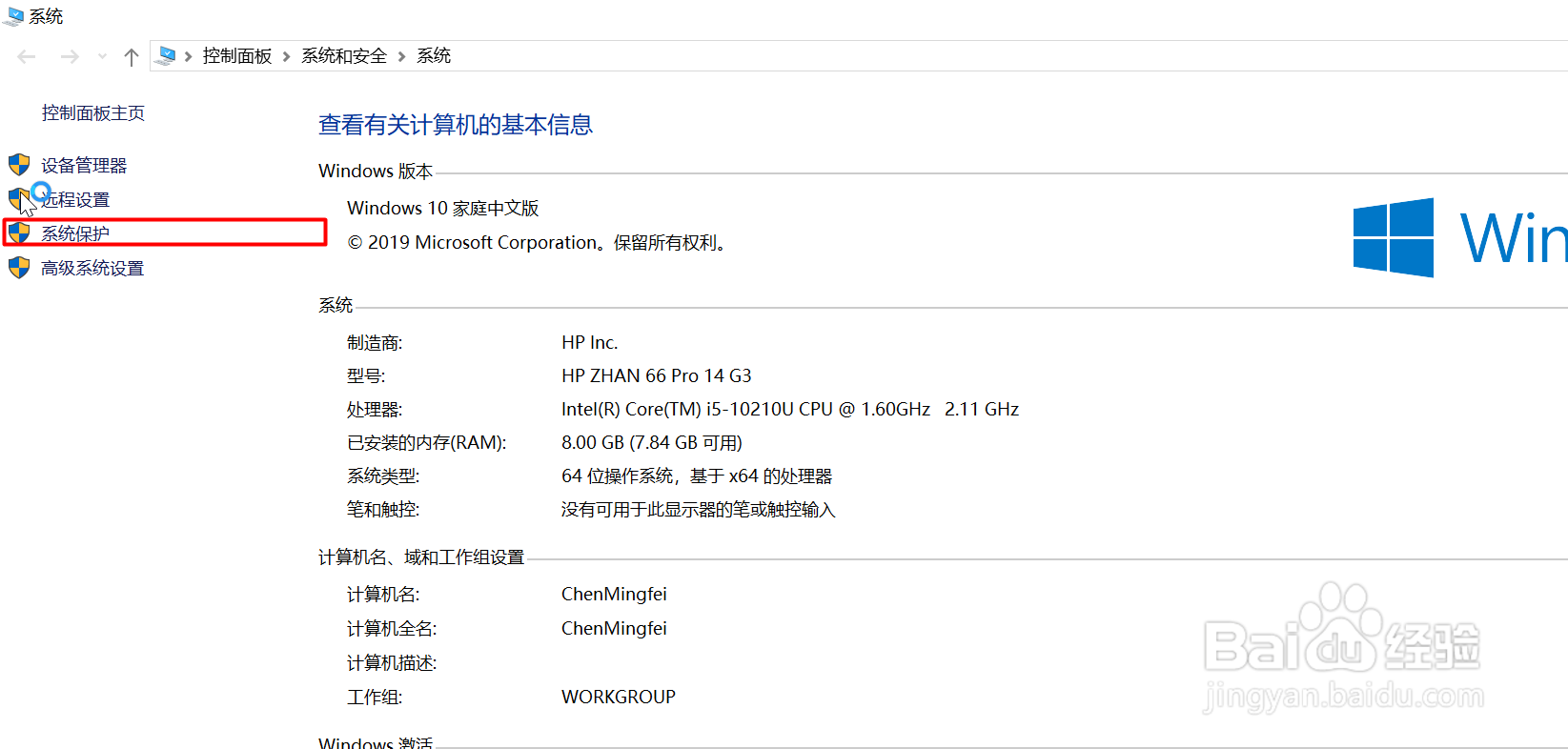
Task: Expand the chevron after 系统和安全 breadcrumb
Action: pos(401,57)
